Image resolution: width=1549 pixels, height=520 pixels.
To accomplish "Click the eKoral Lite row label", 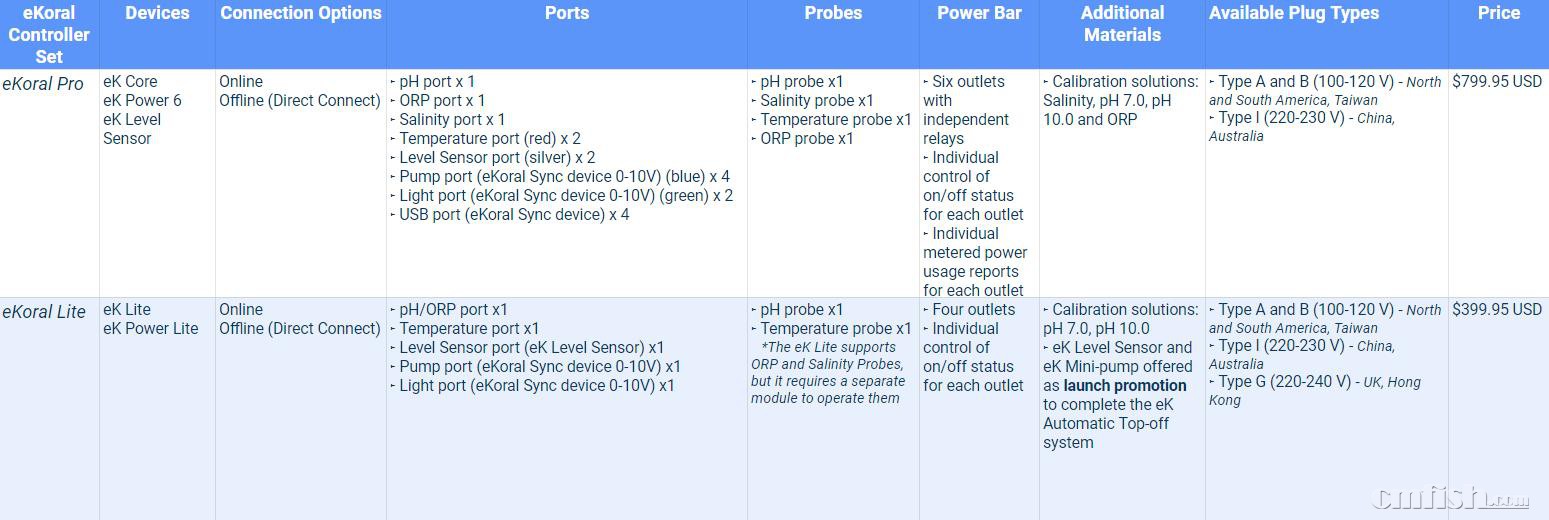I will (44, 312).
